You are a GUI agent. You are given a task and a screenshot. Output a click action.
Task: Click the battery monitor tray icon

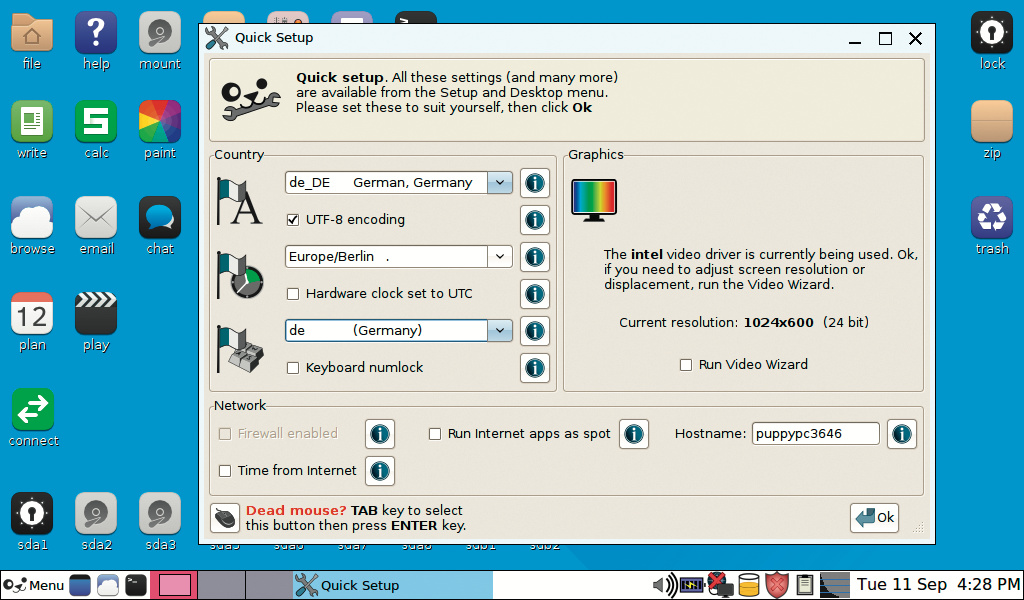tap(692, 586)
